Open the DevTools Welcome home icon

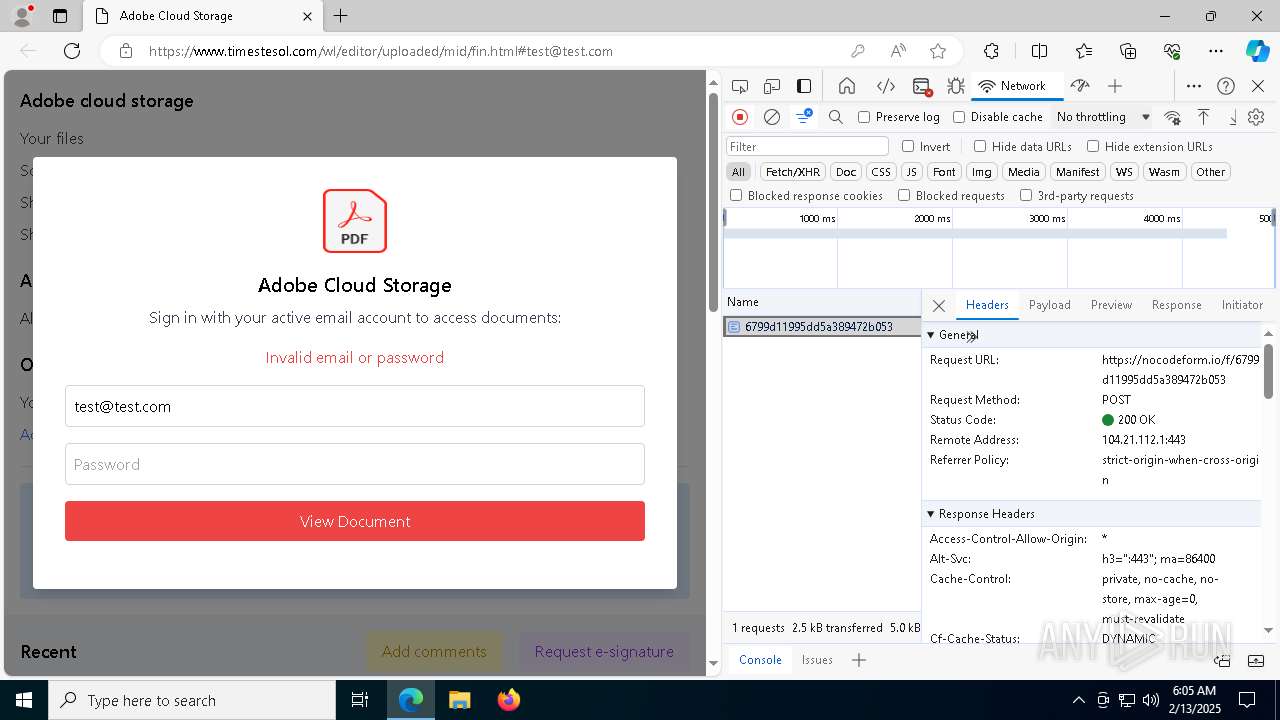point(847,86)
